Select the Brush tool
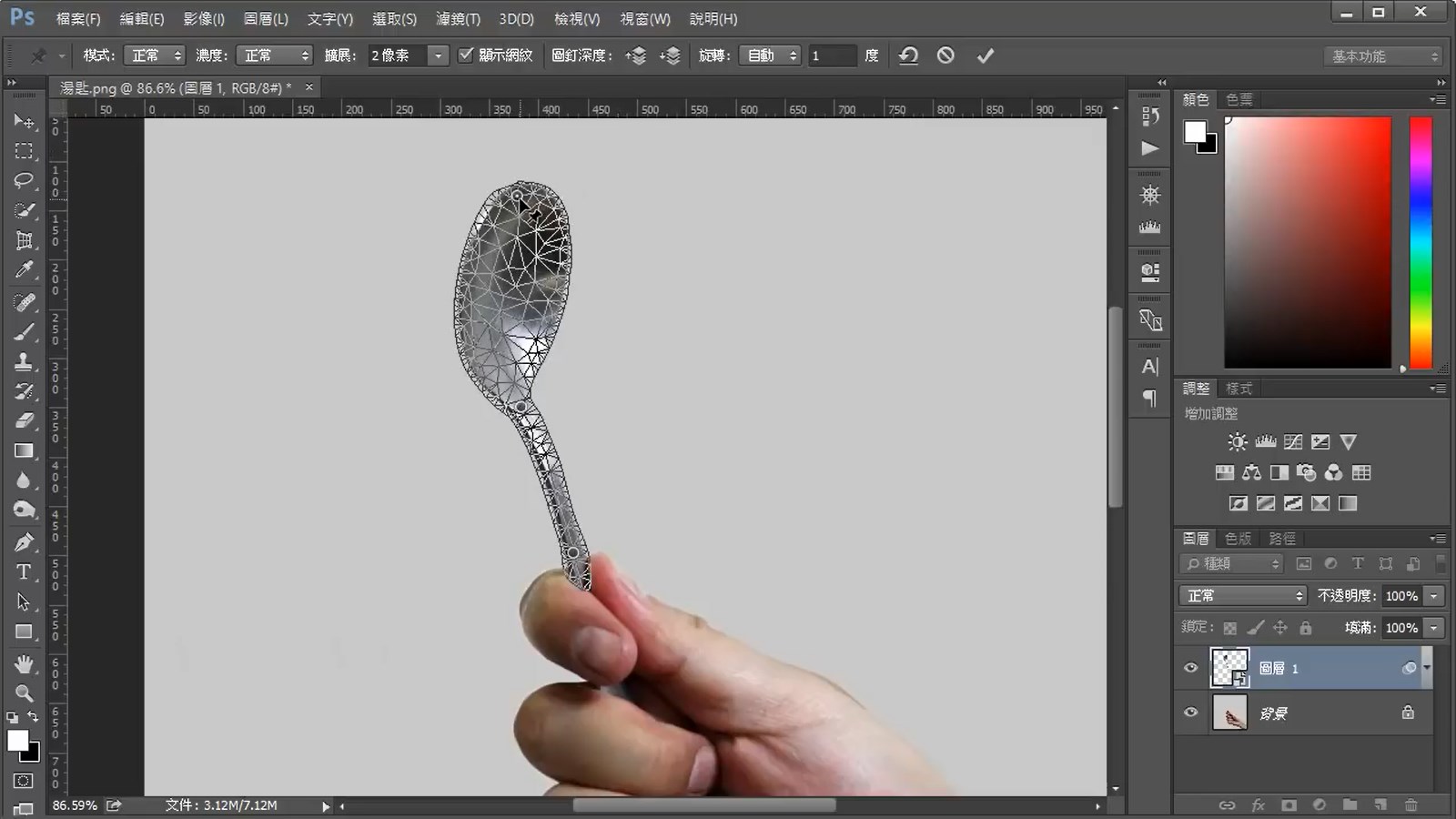 click(x=24, y=332)
